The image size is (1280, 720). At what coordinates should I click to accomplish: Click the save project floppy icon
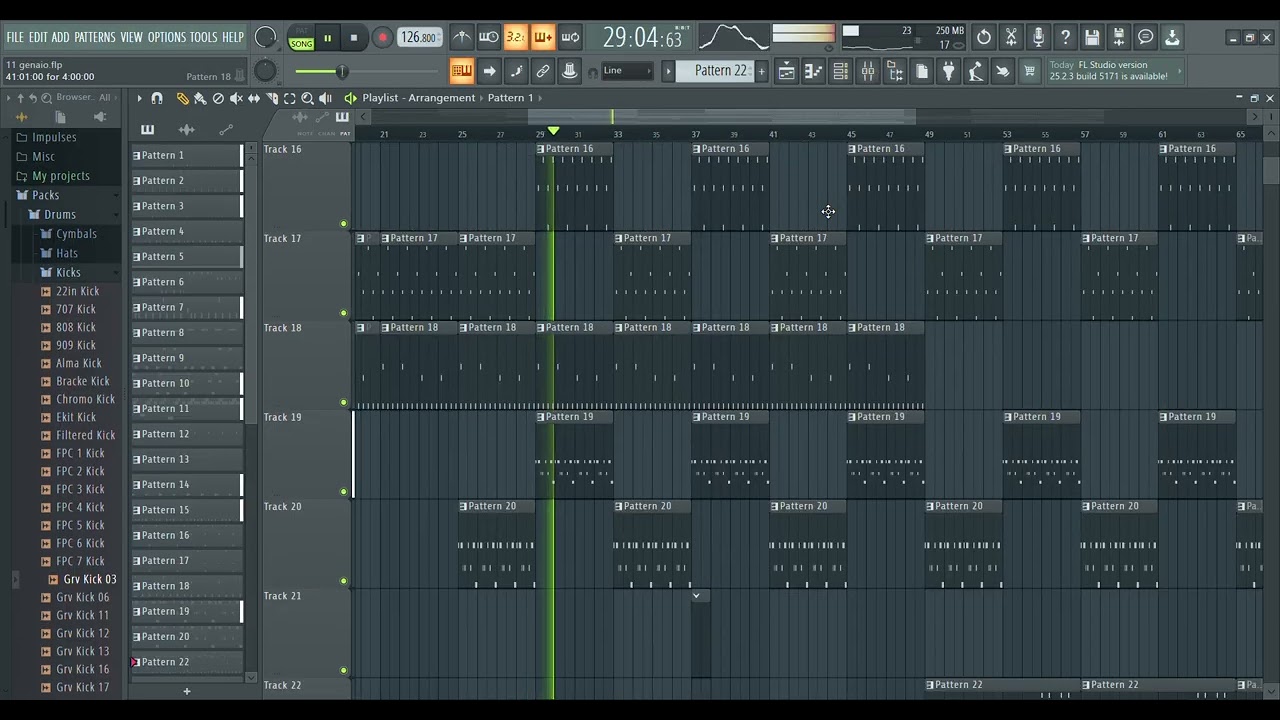coord(1092,38)
